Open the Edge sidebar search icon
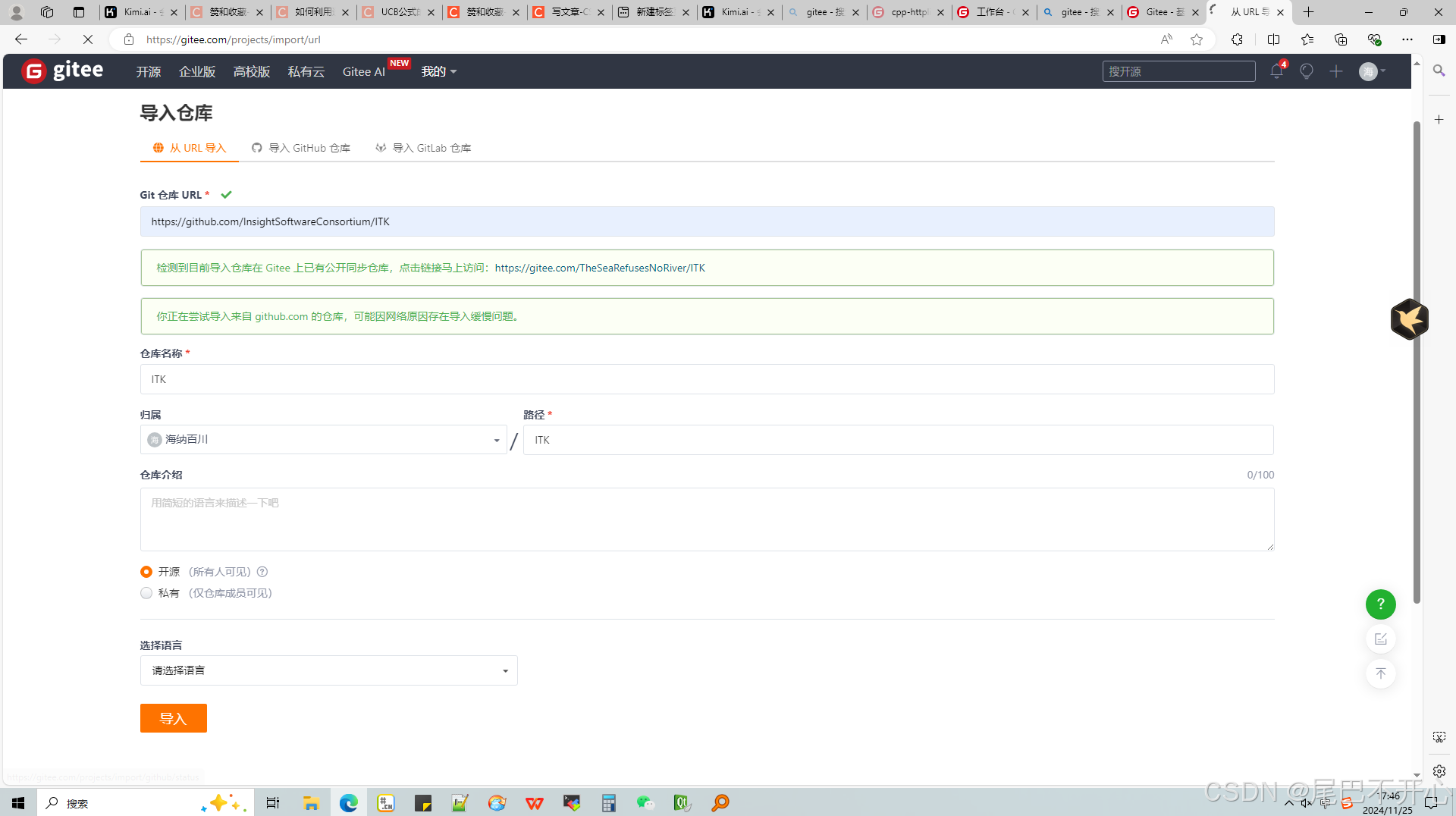 (1439, 71)
